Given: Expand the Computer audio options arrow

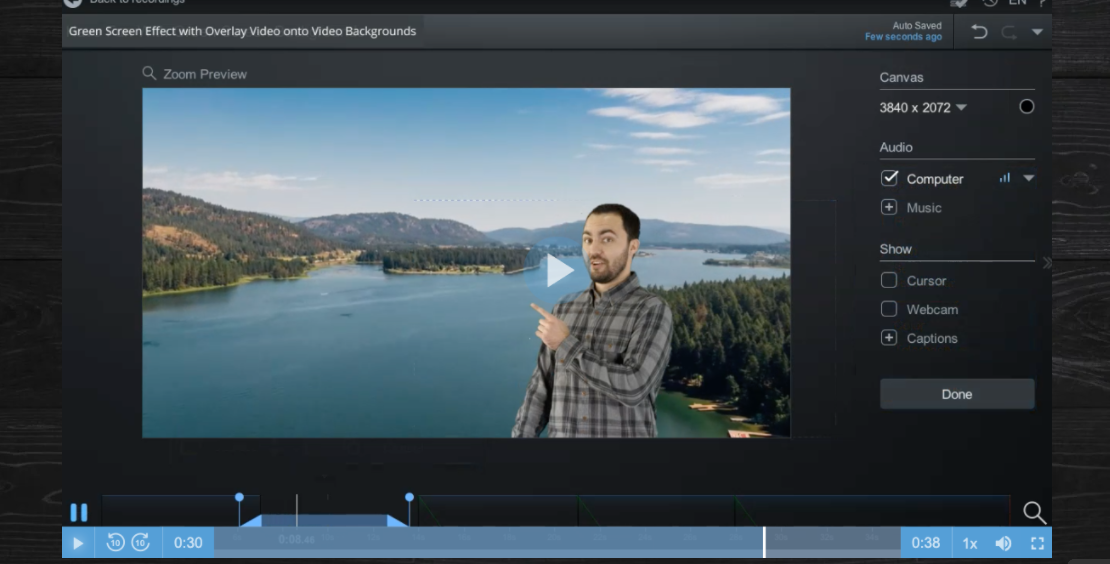Looking at the screenshot, I should [x=1029, y=178].
